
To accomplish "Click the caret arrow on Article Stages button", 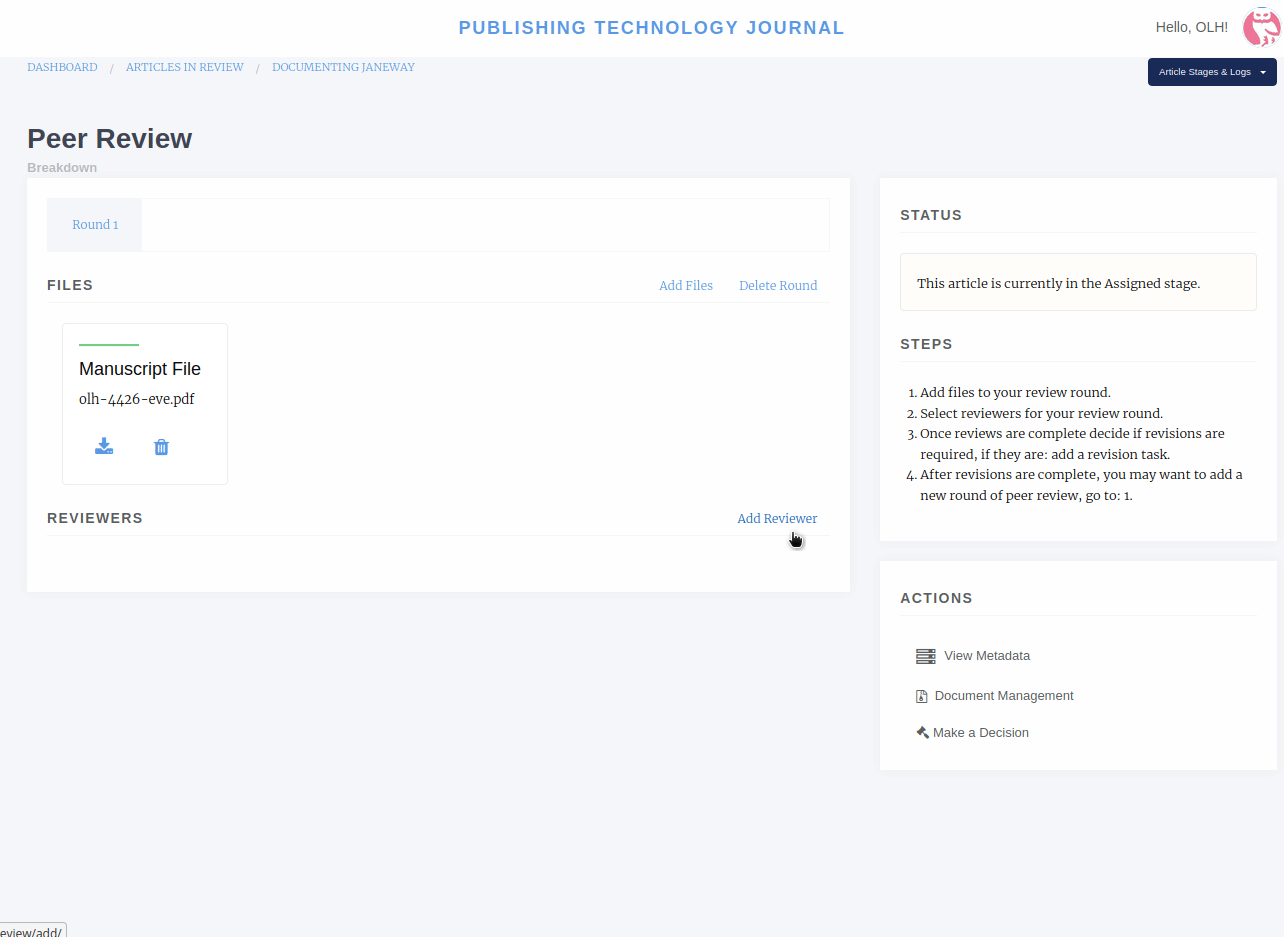I will point(1263,72).
